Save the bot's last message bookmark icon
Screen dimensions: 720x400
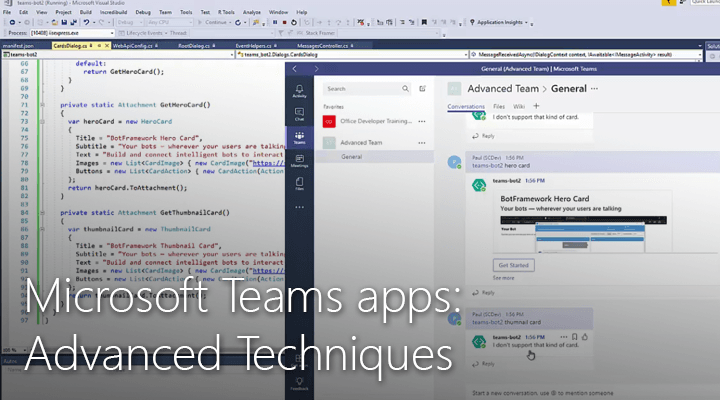pos(574,337)
